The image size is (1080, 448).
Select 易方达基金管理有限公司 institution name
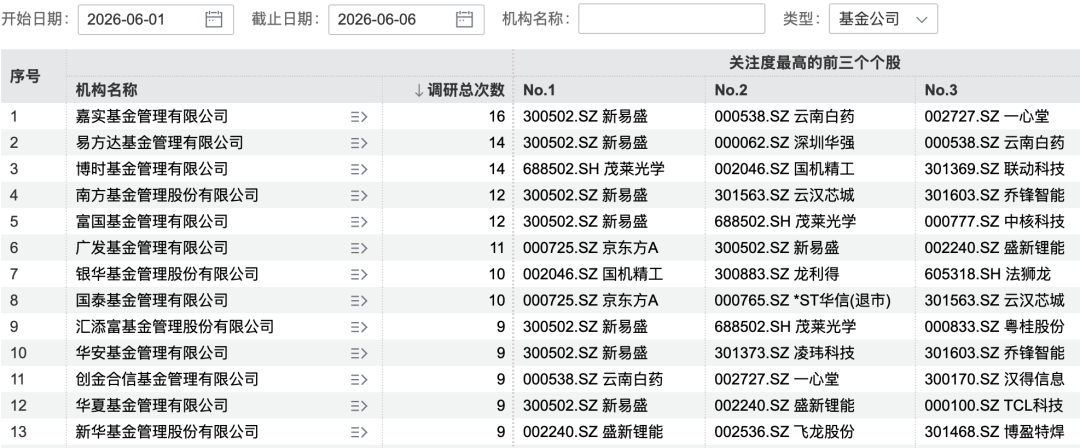pyautogui.click(x=159, y=143)
